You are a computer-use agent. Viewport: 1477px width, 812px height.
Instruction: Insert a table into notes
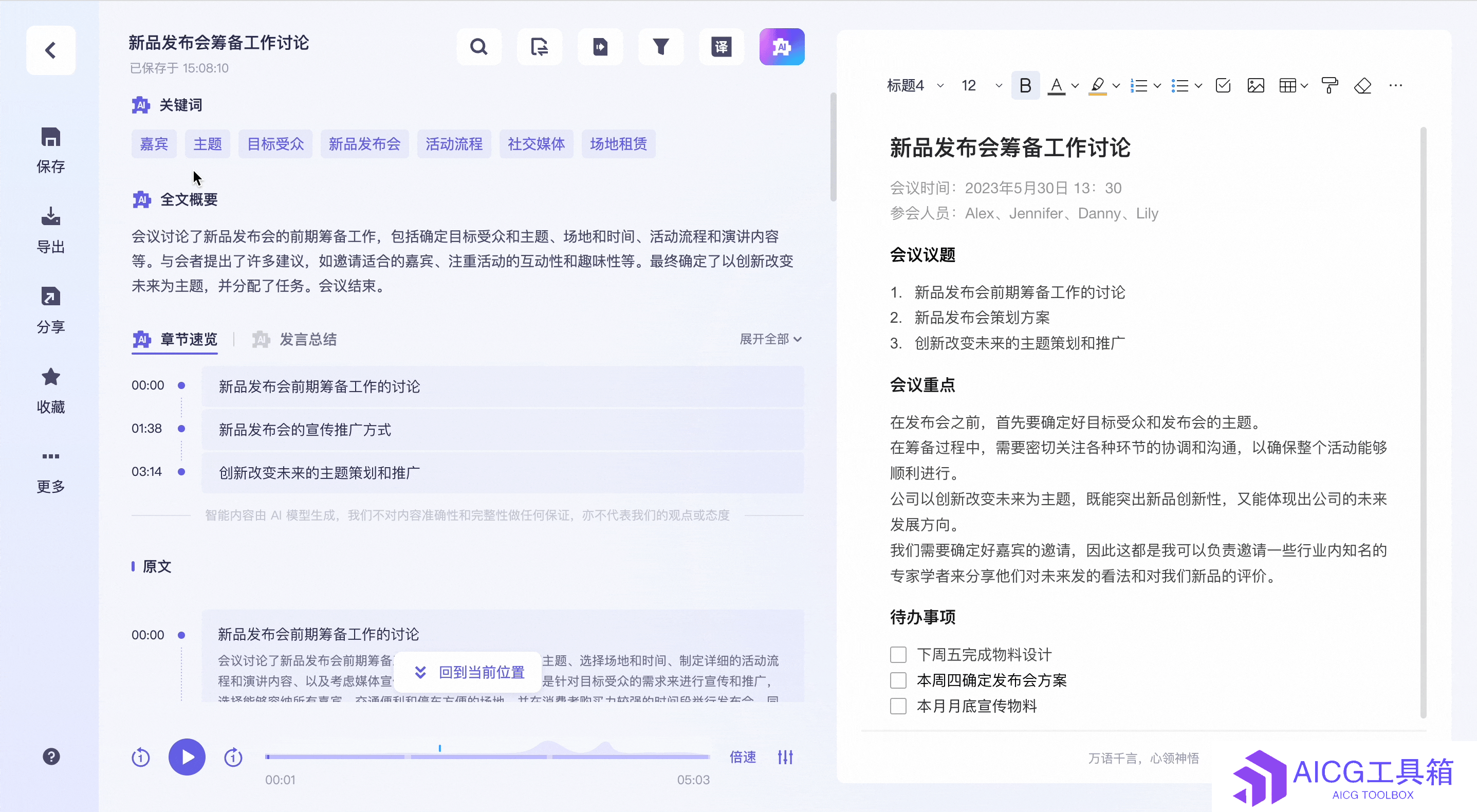point(1288,86)
